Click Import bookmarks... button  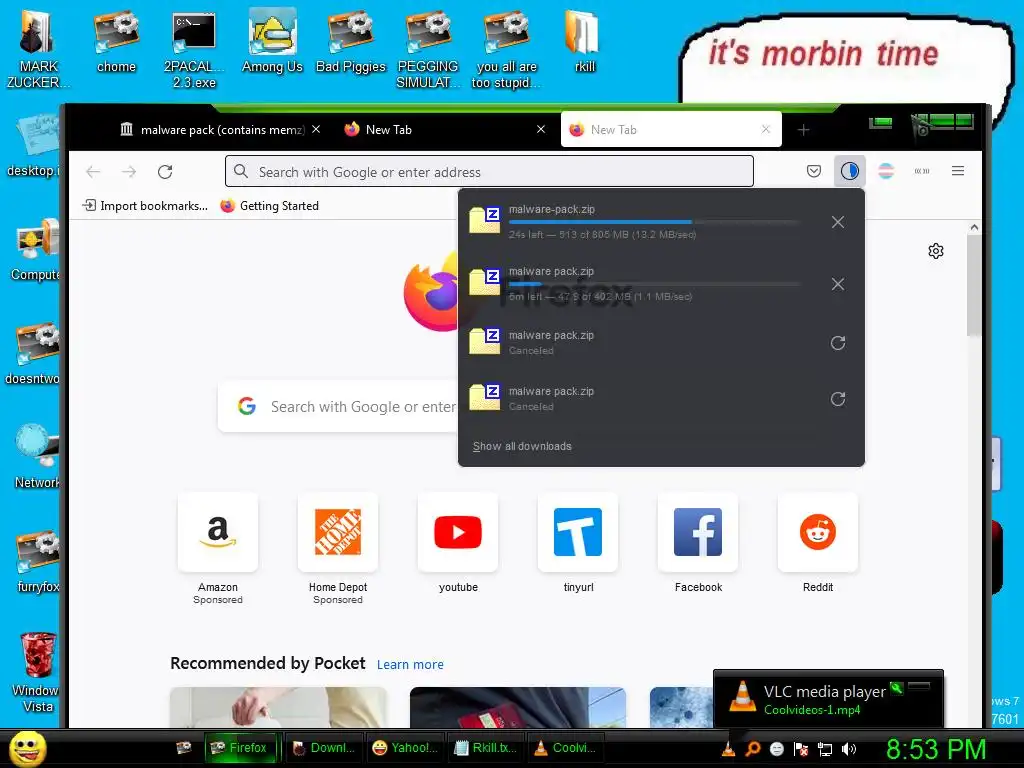[145, 206]
